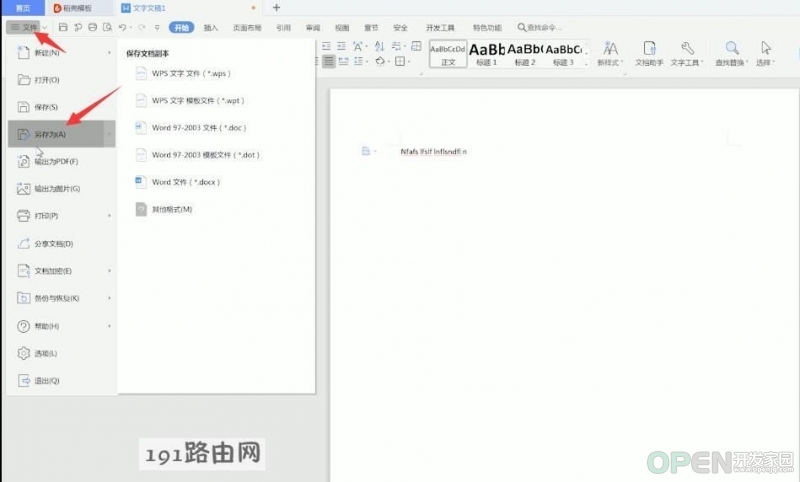800x482 pixels.
Task: Open the 视图 ribbon tab
Action: click(x=342, y=28)
